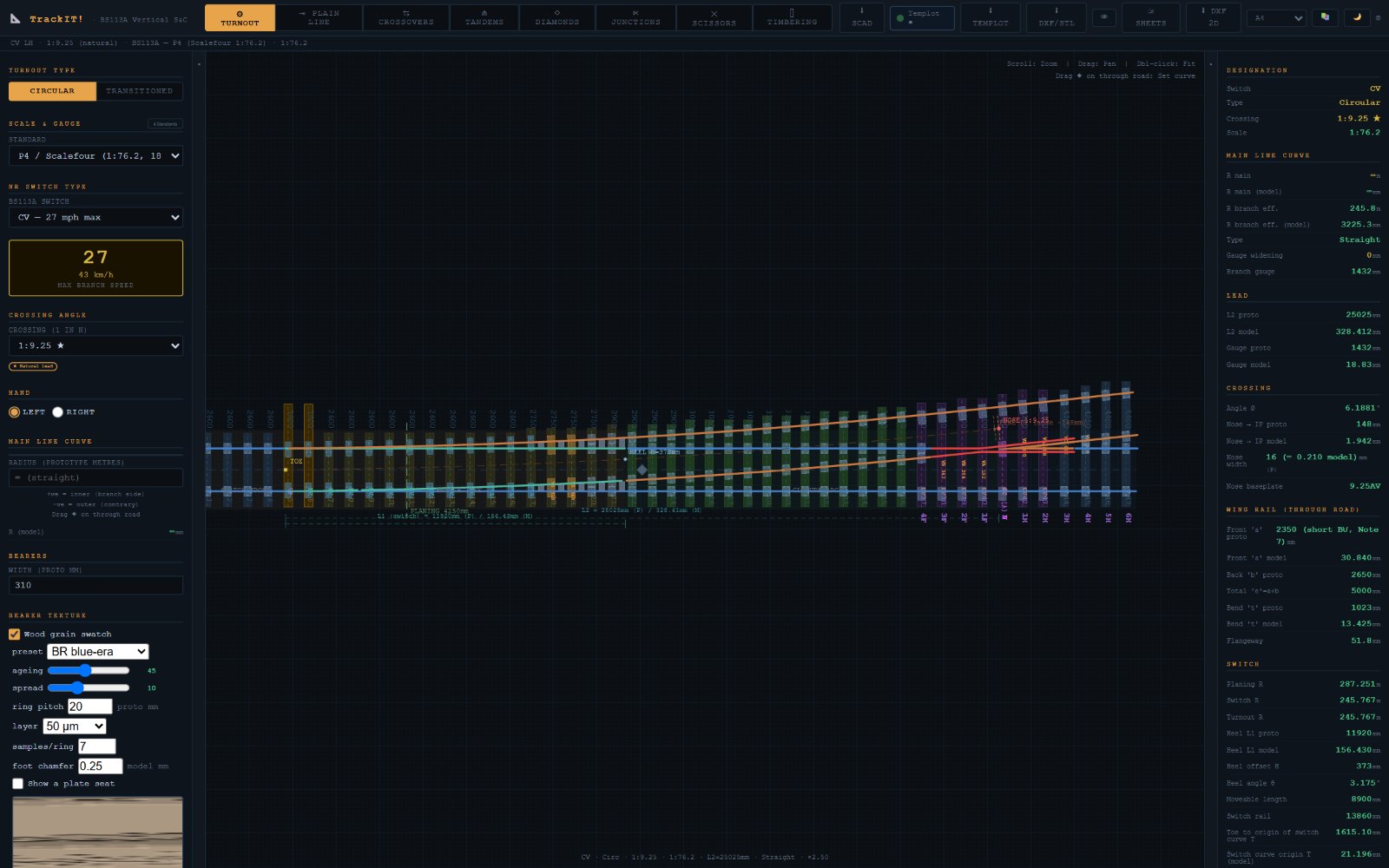Screen dimensions: 1389x868
Task: Open the P4 / Scalefour standard dropdown
Action: point(95,156)
